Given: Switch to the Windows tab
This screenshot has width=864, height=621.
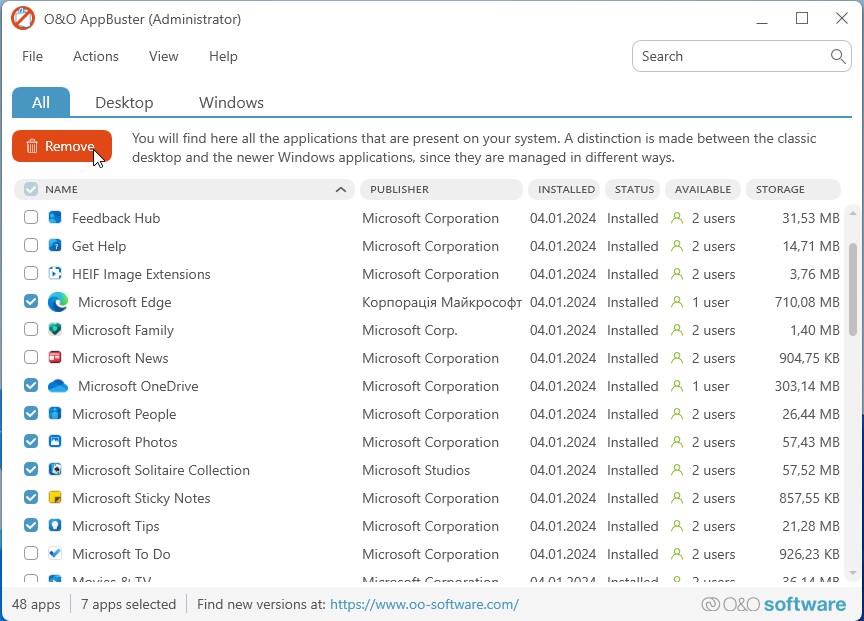Looking at the screenshot, I should (231, 102).
